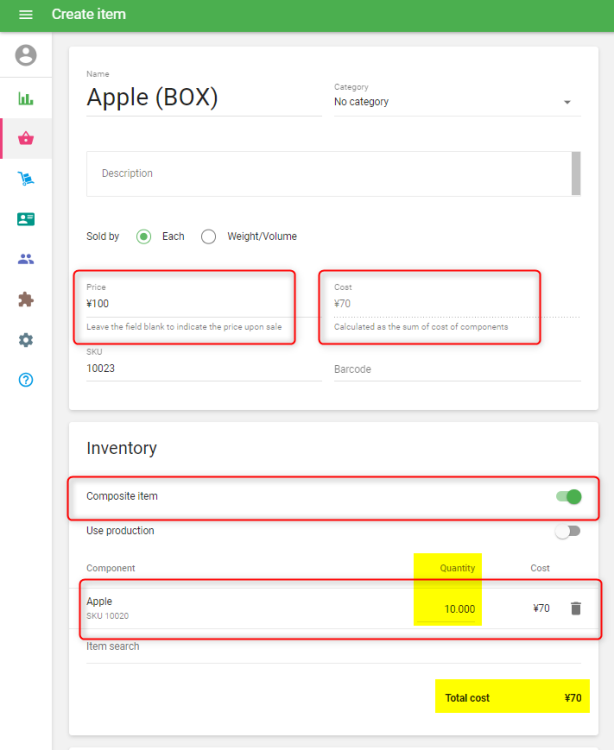Open the Inventory management cart icon
The width and height of the screenshot is (614, 750).
click(26, 179)
